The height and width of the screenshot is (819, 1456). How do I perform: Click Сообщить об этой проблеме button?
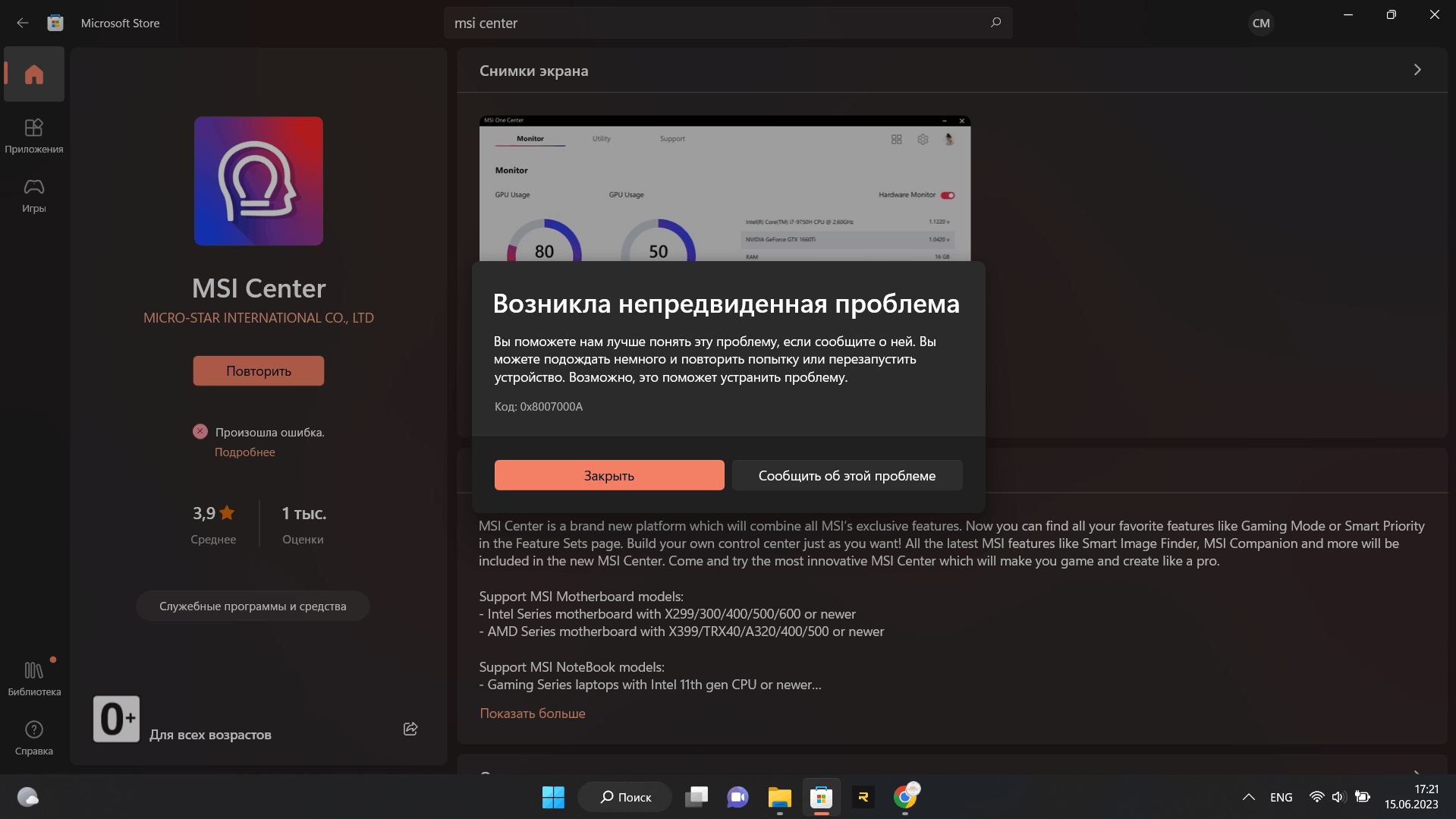(847, 475)
